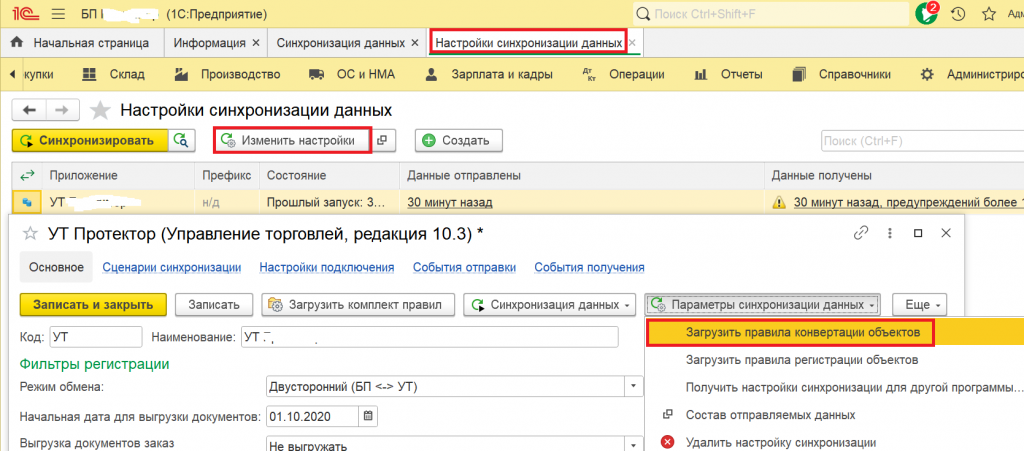Image resolution: width=1024 pixels, height=451 pixels.
Task: Click the Код input field
Action: [95, 337]
